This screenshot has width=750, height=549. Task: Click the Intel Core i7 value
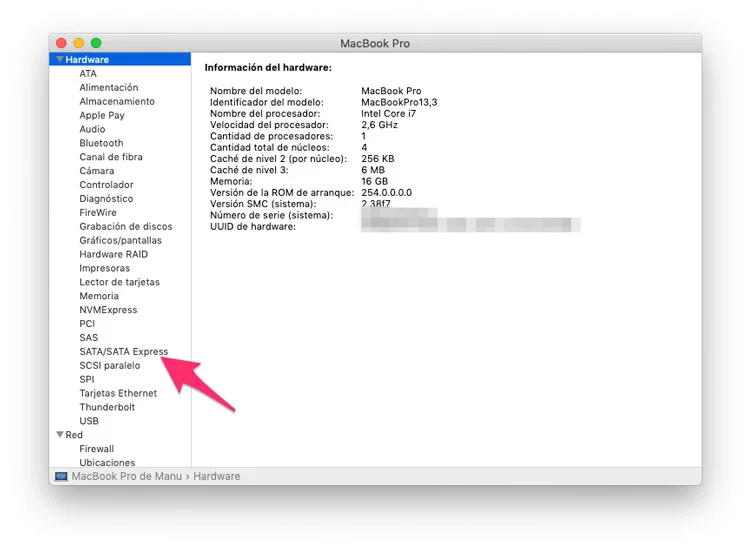click(x=388, y=113)
